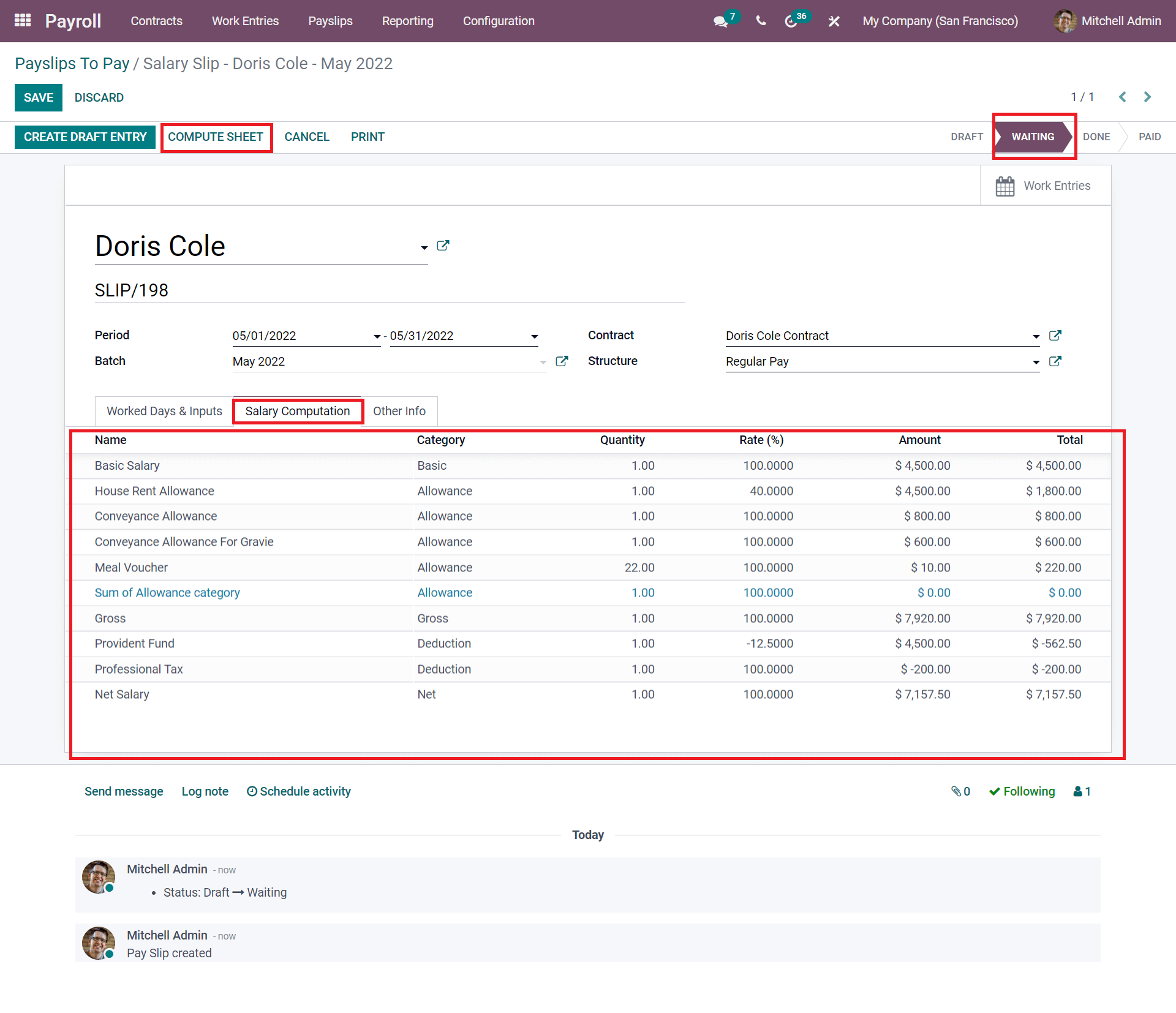Select the Salary Computation tab
The width and height of the screenshot is (1176, 1013).
point(297,411)
